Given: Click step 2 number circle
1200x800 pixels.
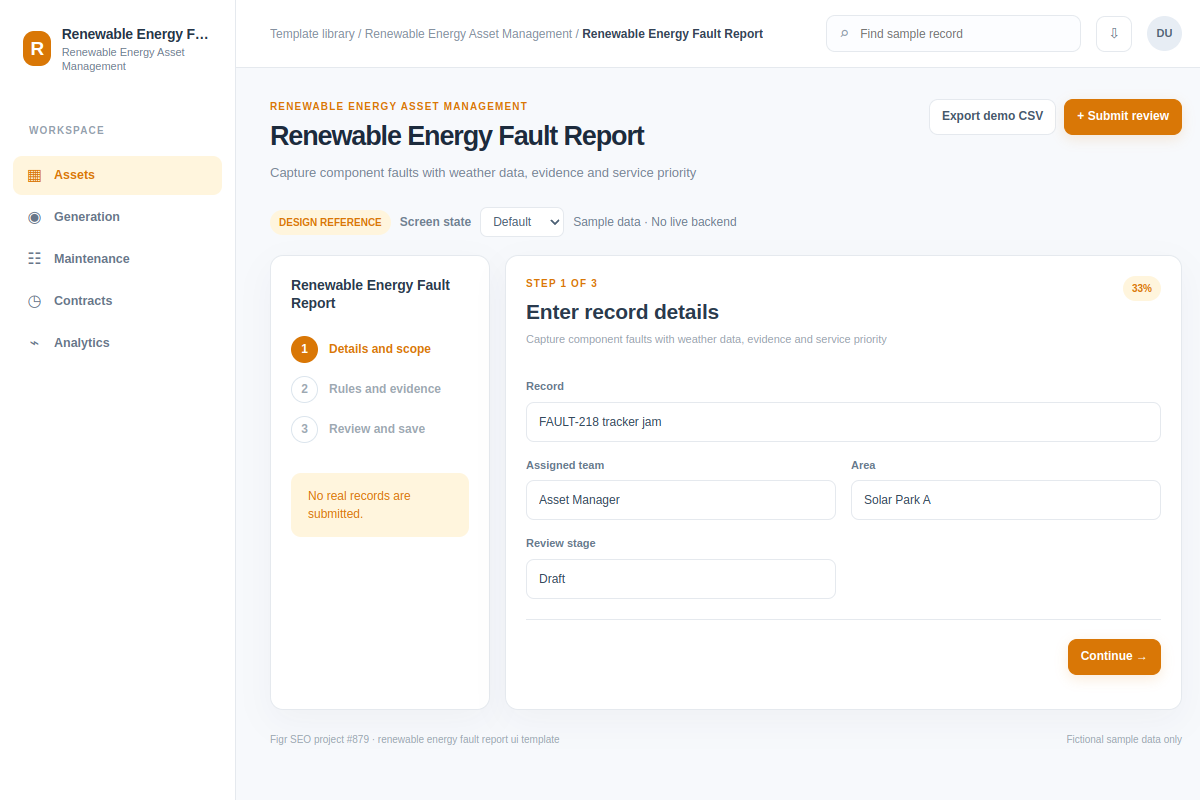Looking at the screenshot, I should point(304,389).
